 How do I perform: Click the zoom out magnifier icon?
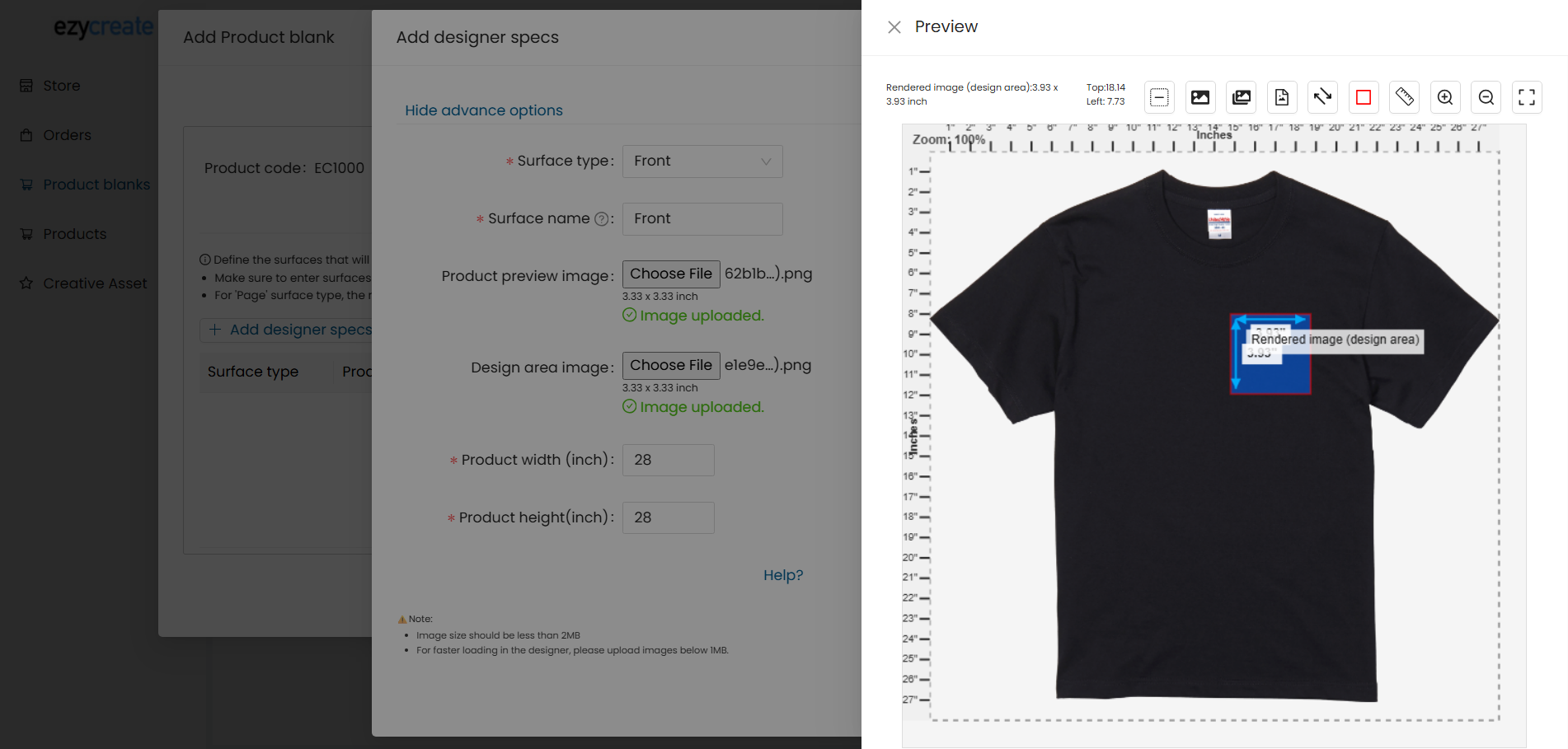pos(1486,97)
